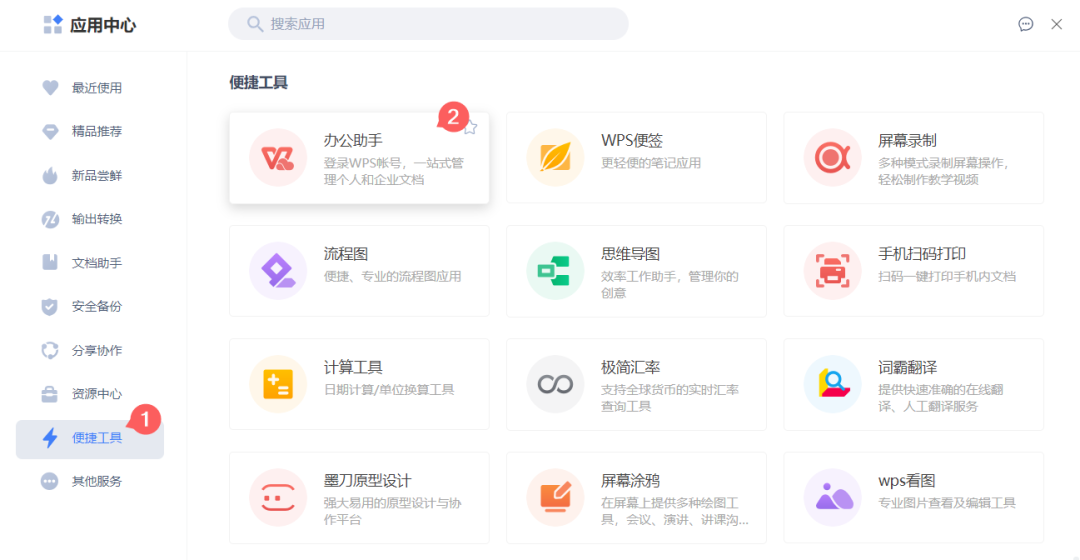The width and height of the screenshot is (1080, 560).
Task: Select 文档助手 in the sidebar
Action: [90, 262]
